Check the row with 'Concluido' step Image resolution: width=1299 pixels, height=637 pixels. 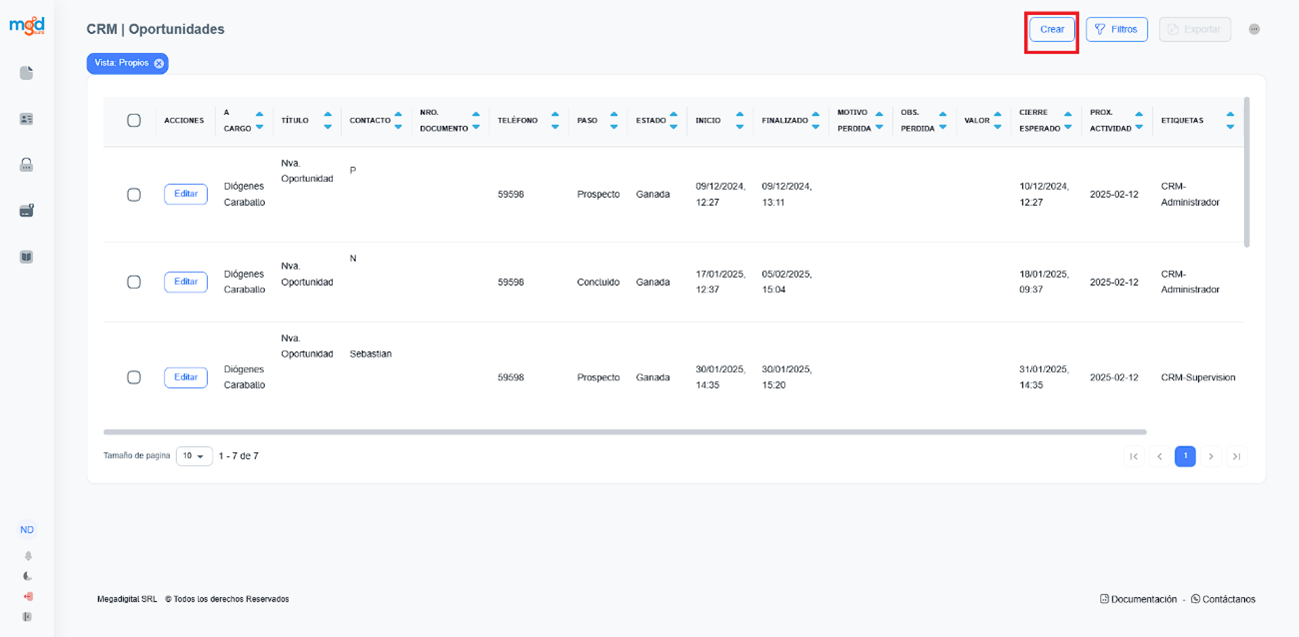click(134, 282)
